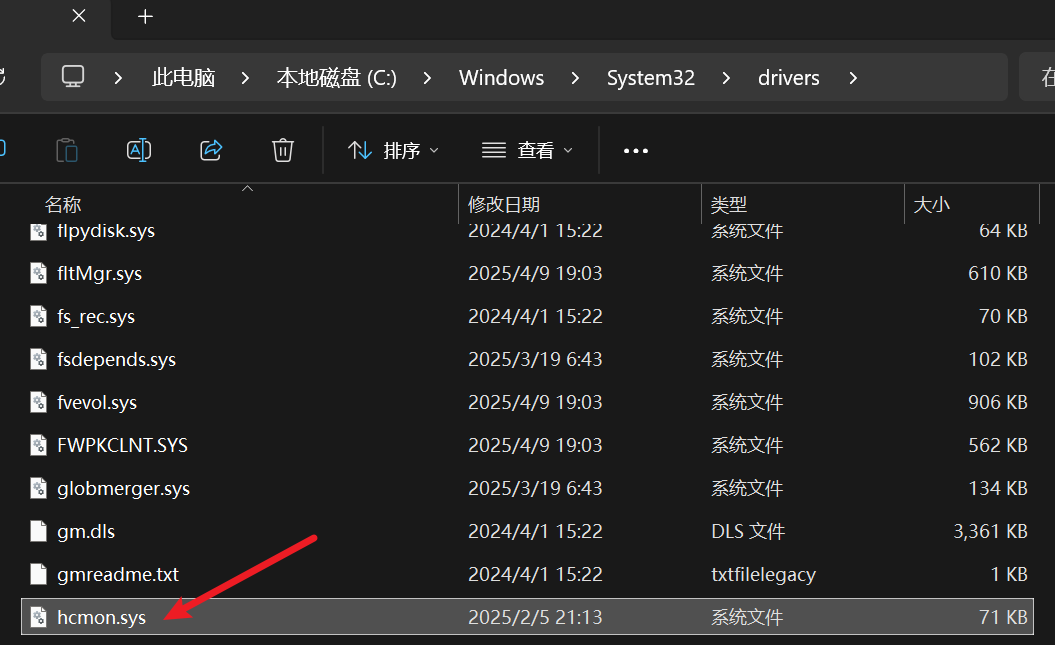The image size is (1055, 645).
Task: Click the fltMgr.sys file icon
Action: click(38, 273)
